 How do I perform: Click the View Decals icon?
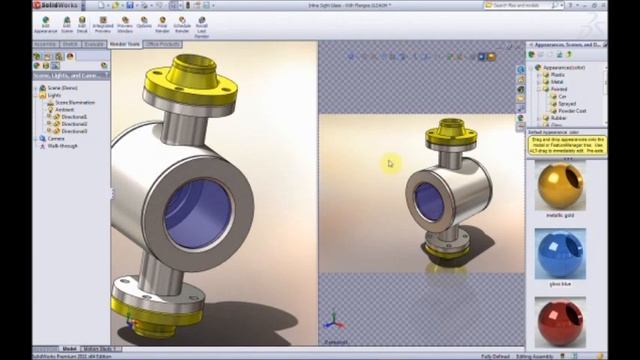point(46,66)
